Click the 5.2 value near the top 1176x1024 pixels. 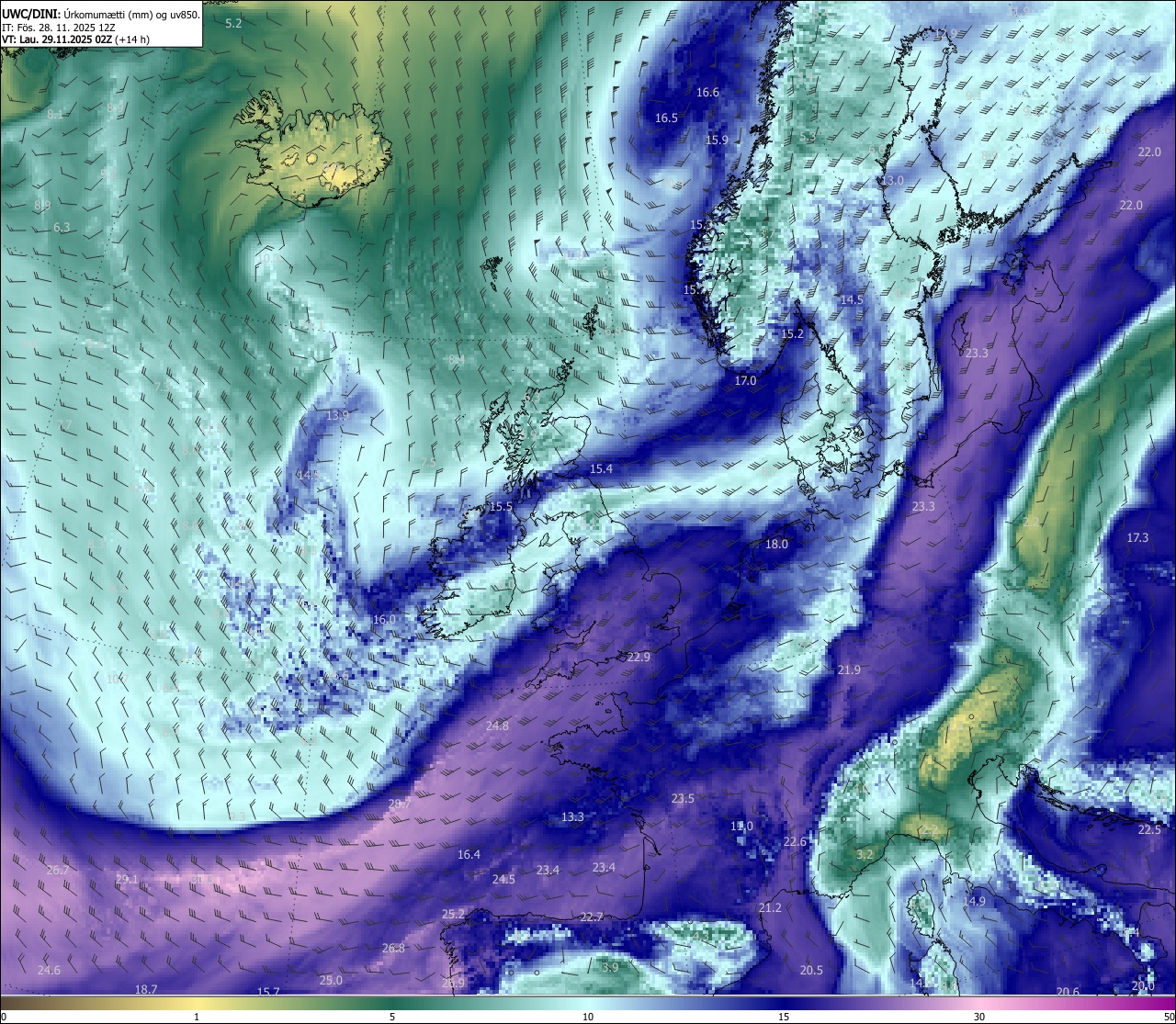pyautogui.click(x=233, y=23)
